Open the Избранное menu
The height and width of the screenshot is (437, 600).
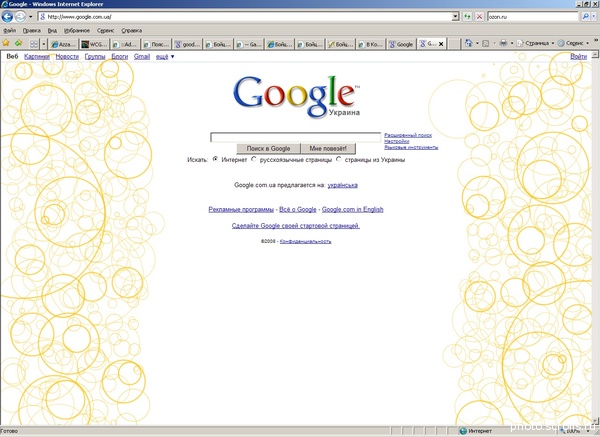point(77,30)
